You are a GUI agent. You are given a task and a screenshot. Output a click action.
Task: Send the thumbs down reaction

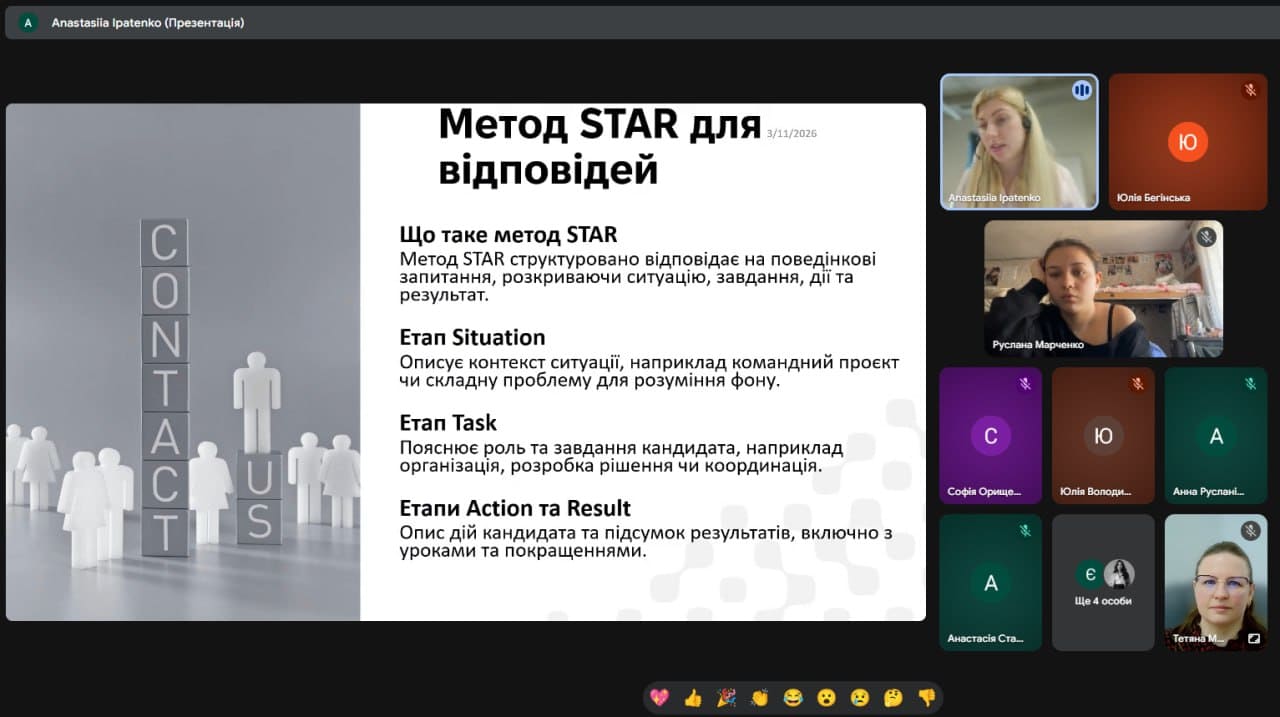click(926, 698)
